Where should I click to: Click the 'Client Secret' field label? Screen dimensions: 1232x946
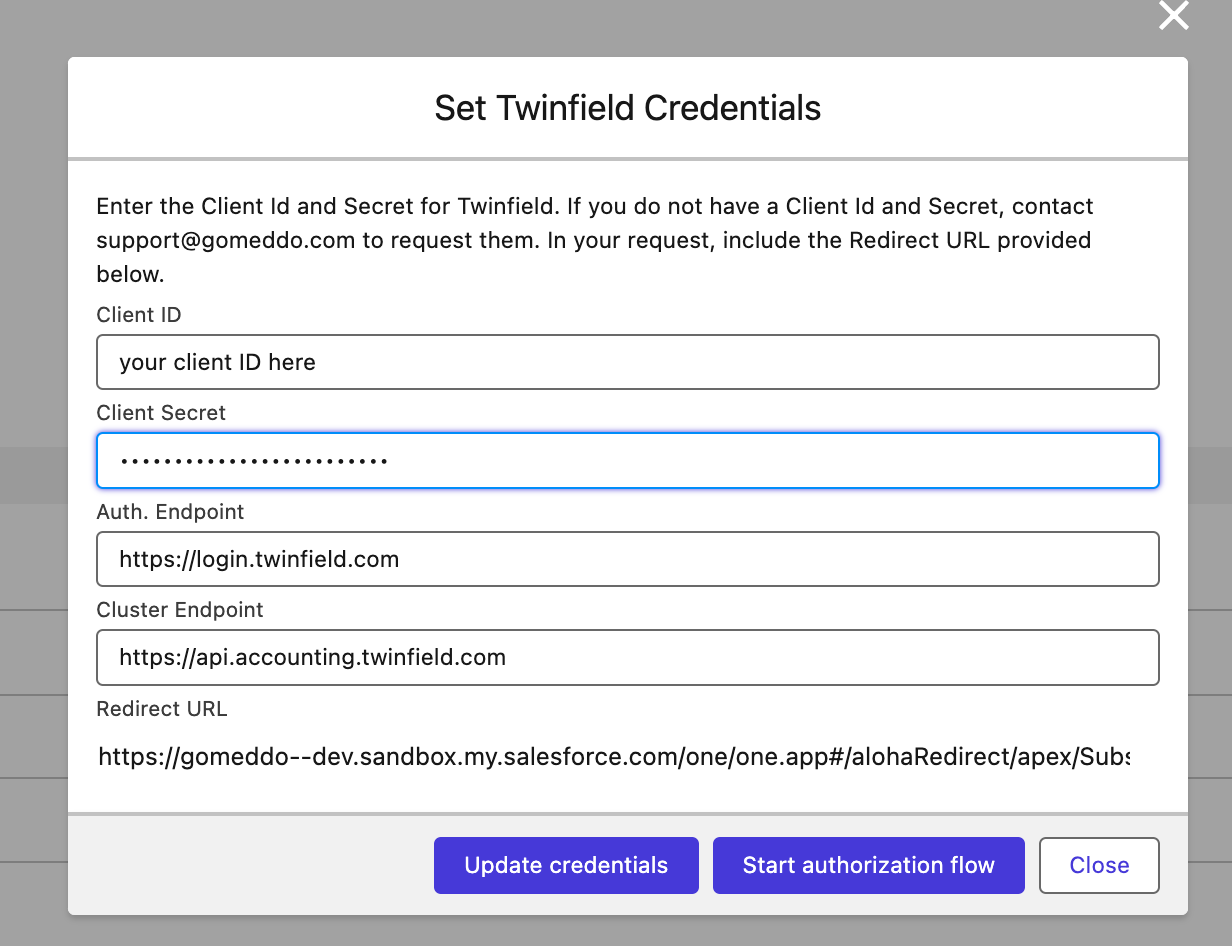pos(161,413)
